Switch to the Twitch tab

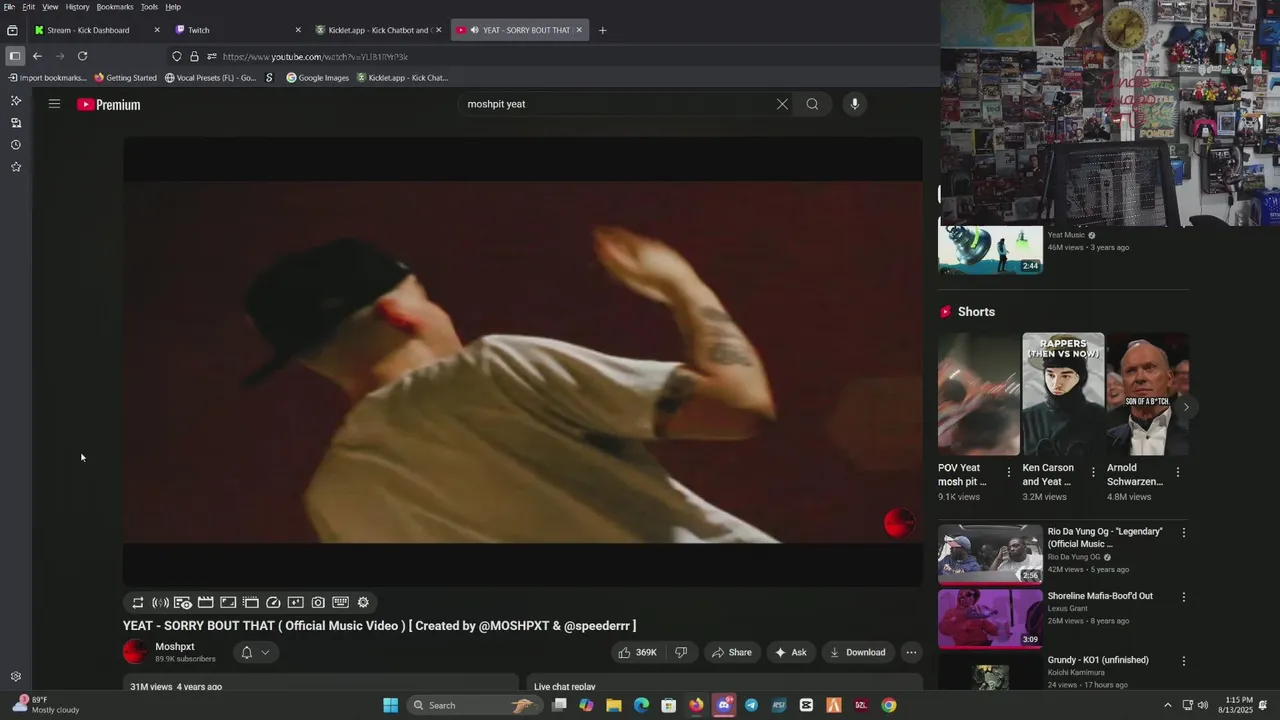[x=237, y=30]
